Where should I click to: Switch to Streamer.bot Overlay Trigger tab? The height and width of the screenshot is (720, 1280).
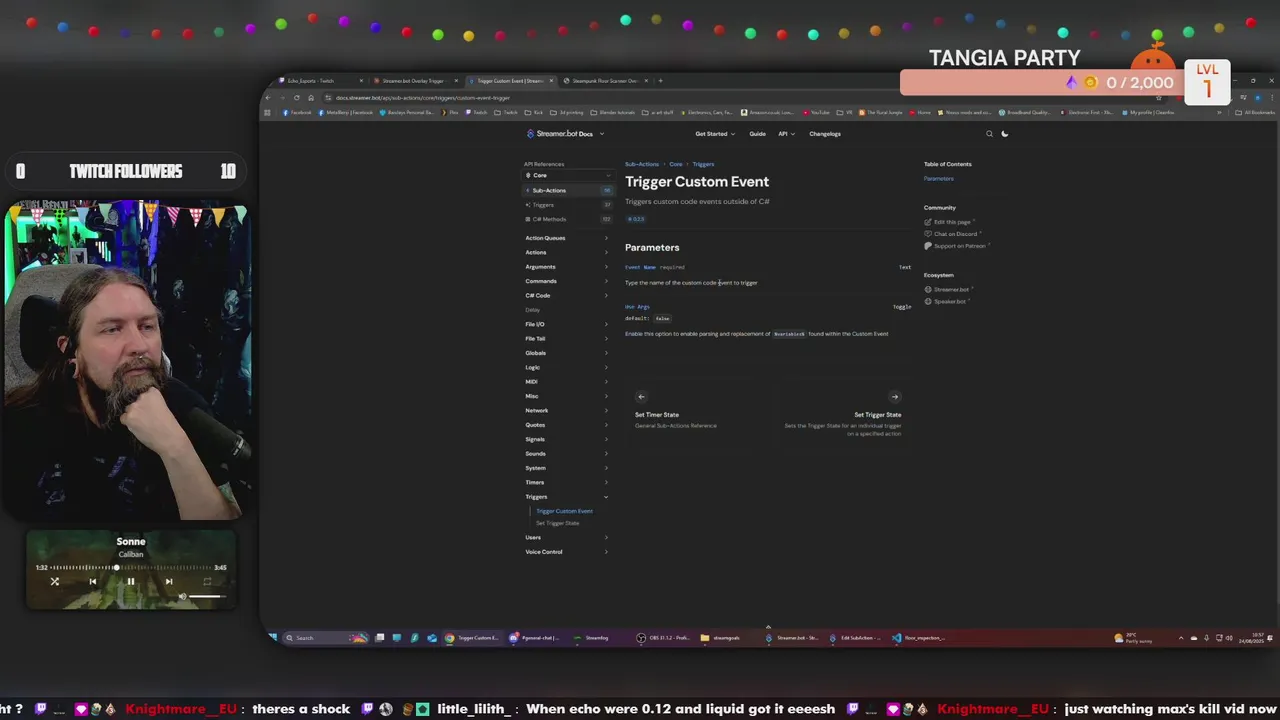[413, 81]
